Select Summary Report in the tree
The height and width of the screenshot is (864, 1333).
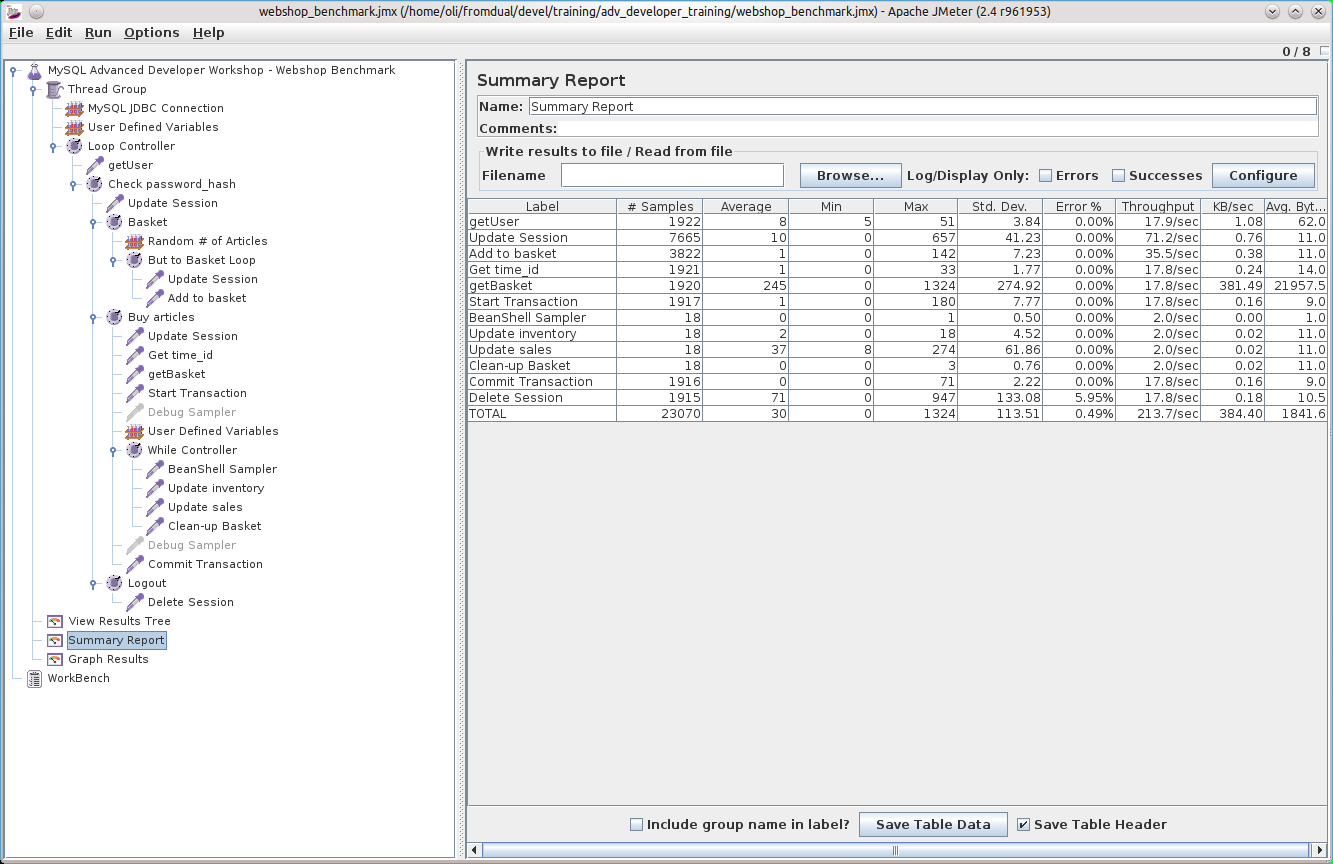tap(117, 640)
